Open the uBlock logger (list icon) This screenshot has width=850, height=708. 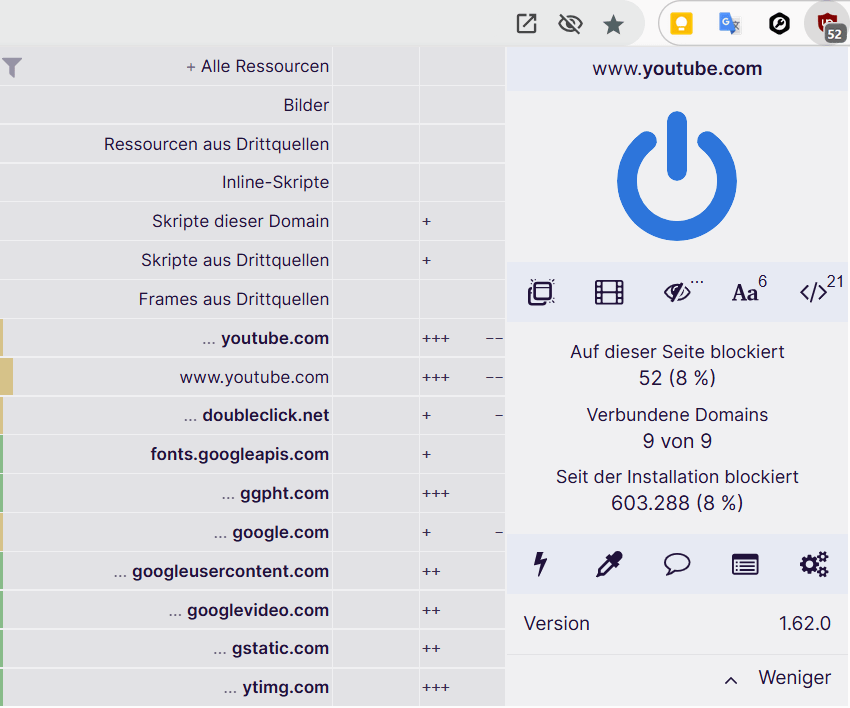tap(745, 565)
